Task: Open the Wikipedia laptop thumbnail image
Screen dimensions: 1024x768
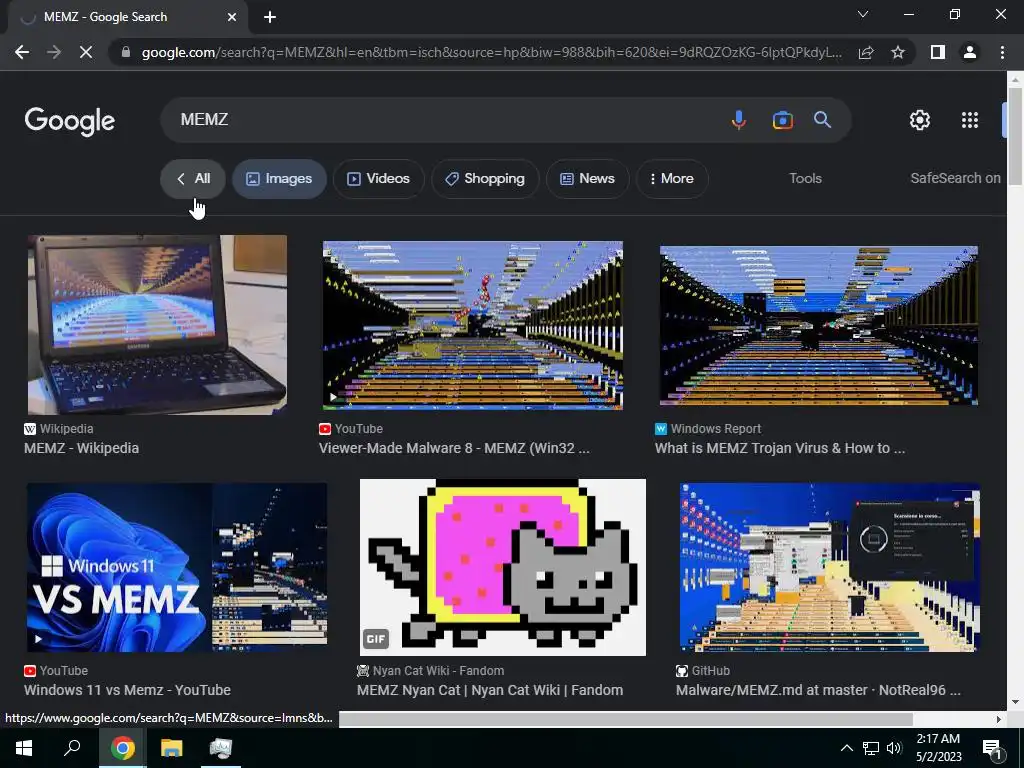Action: click(157, 325)
